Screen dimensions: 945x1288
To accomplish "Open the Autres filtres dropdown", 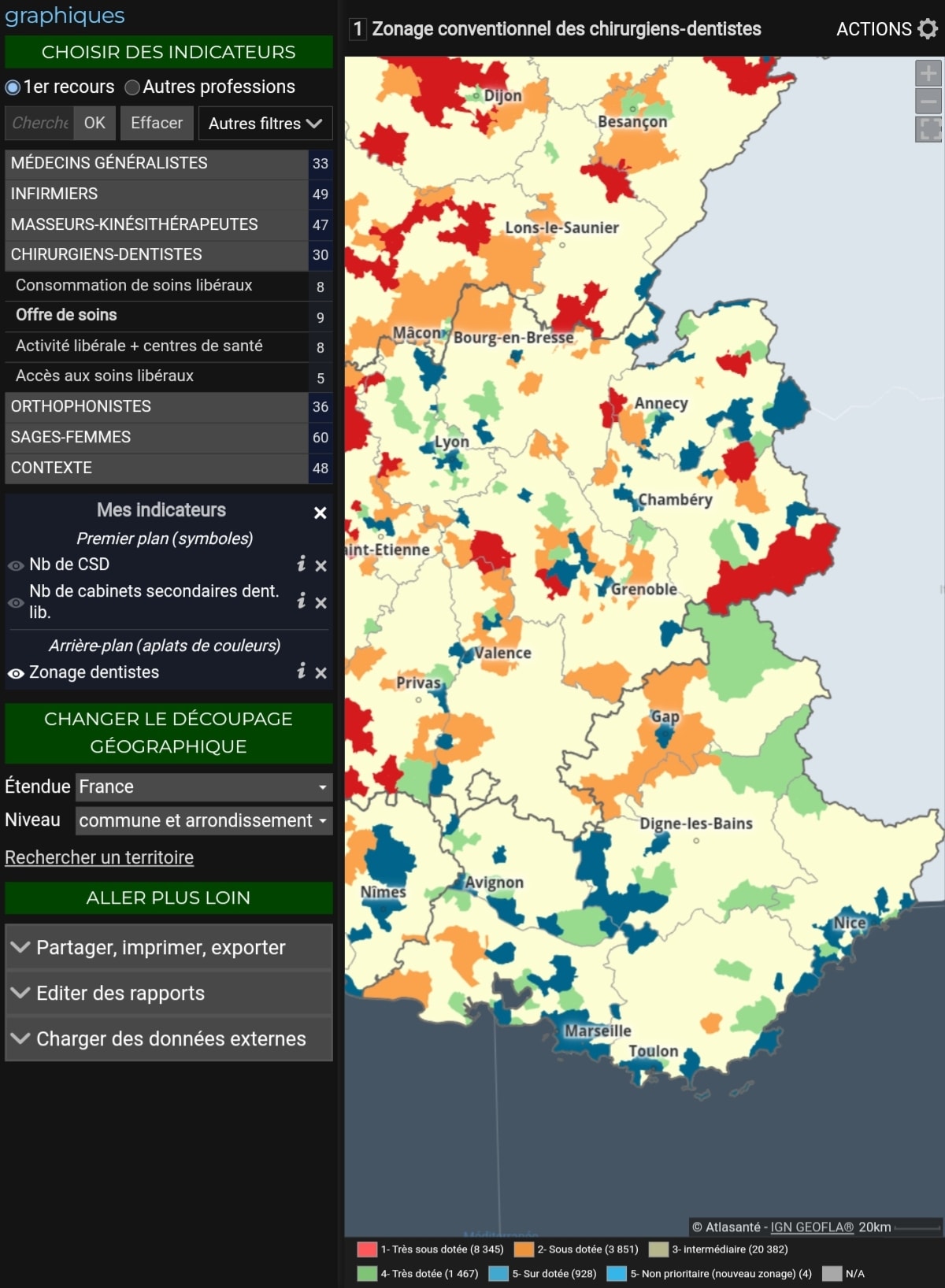I will [x=265, y=124].
